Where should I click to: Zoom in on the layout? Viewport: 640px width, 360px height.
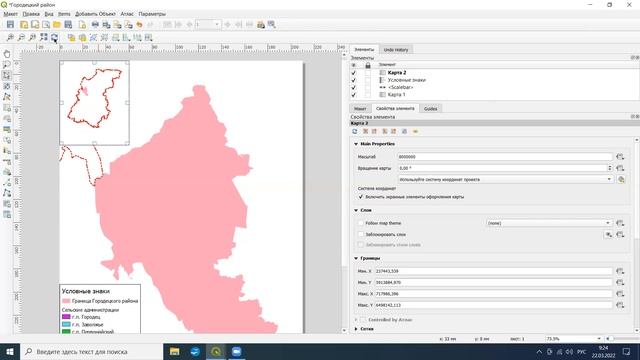click(10, 38)
